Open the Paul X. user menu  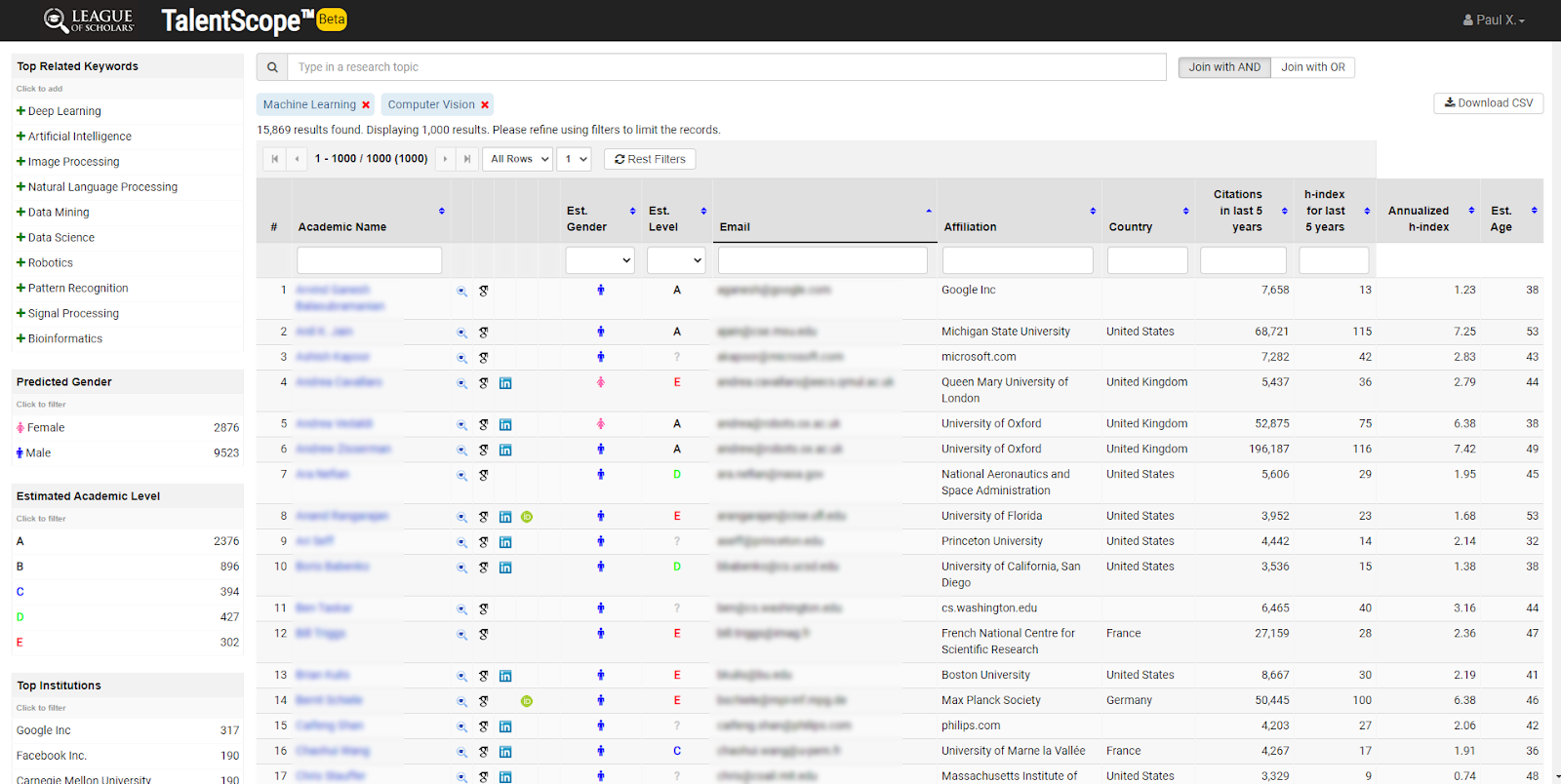1493,20
